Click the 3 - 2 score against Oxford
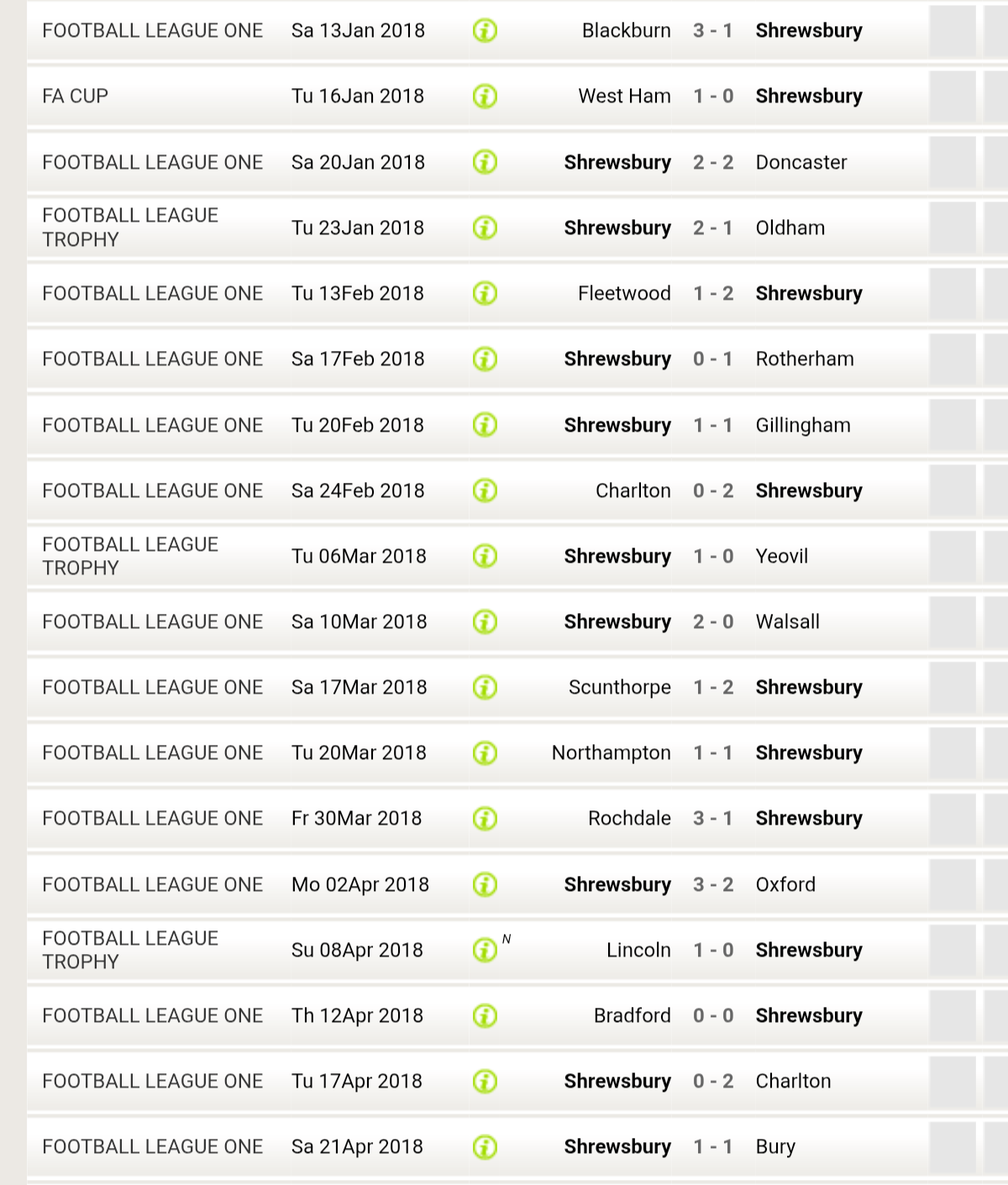The image size is (1008, 1185). [x=713, y=884]
